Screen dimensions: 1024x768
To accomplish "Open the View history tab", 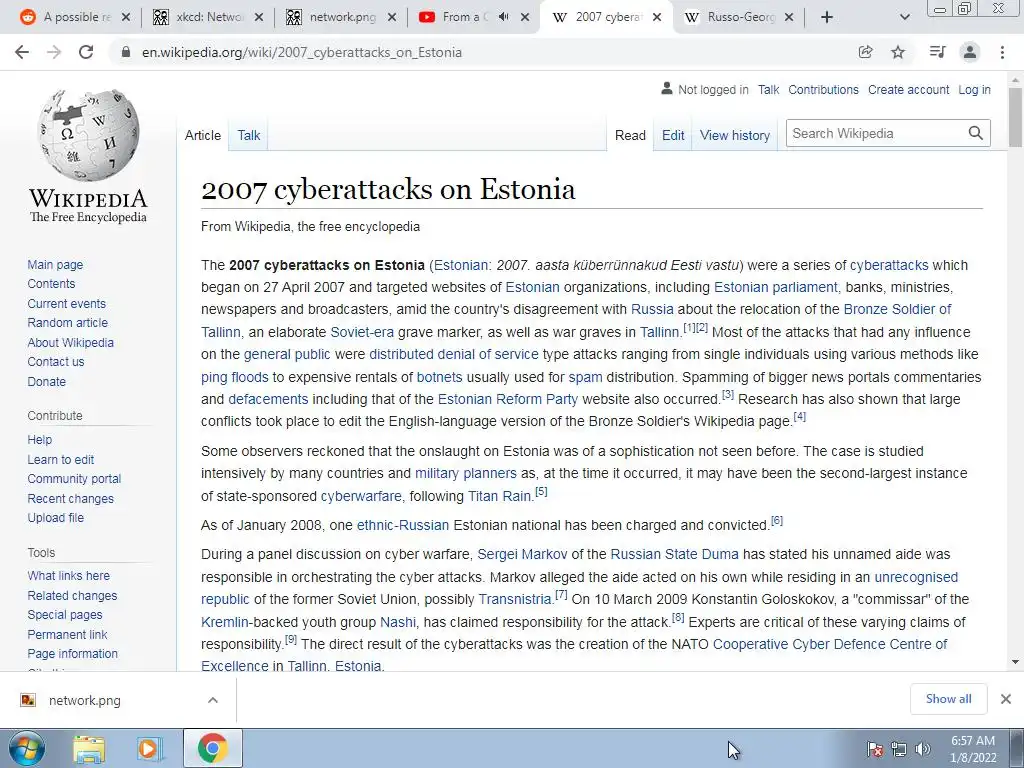I will [x=735, y=135].
